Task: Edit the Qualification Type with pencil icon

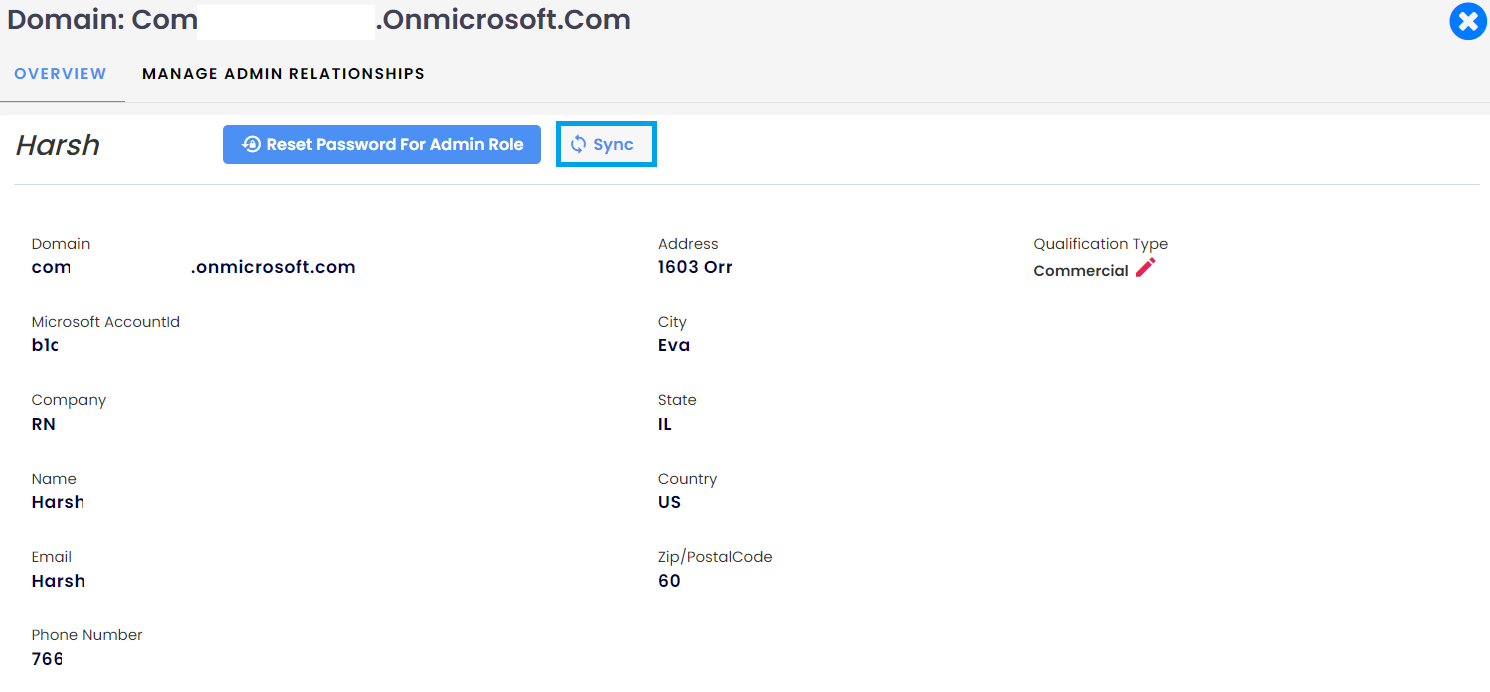Action: pyautogui.click(x=1145, y=268)
